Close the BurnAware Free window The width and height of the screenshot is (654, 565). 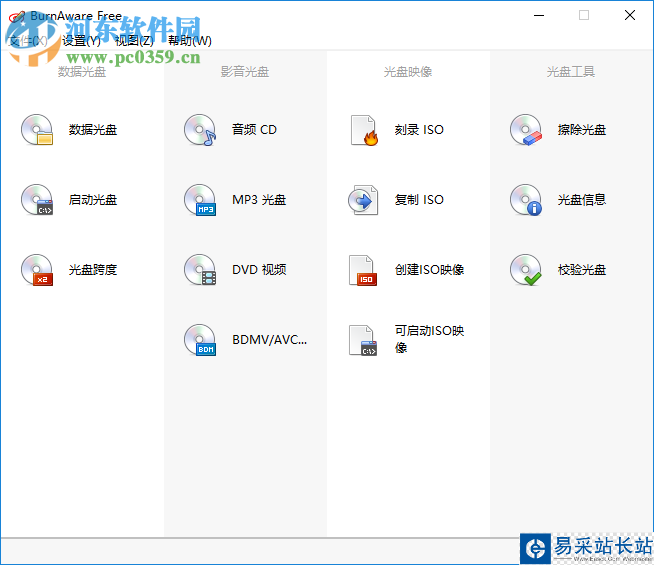click(630, 15)
